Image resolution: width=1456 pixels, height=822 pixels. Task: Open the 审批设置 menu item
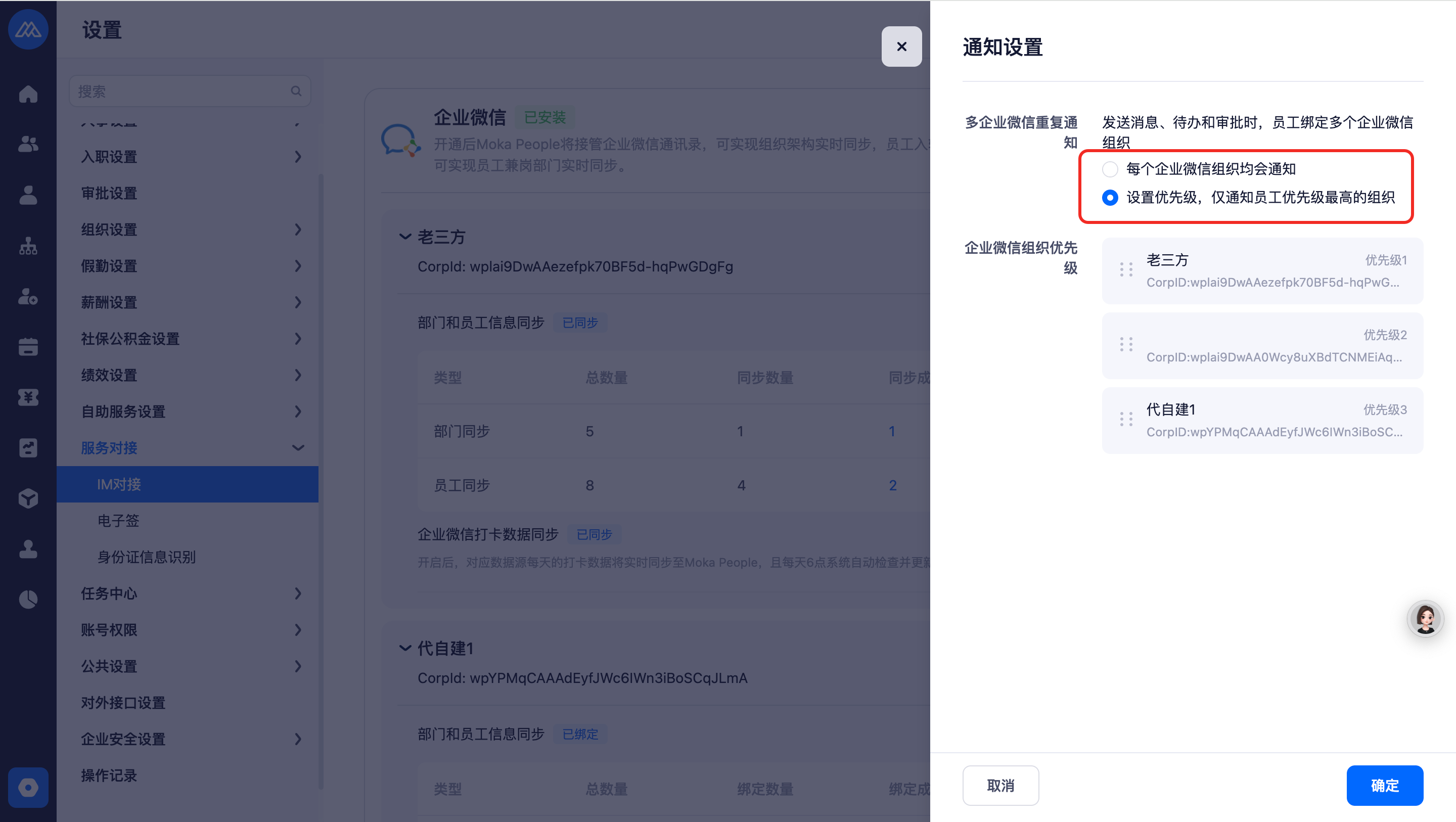coord(110,193)
